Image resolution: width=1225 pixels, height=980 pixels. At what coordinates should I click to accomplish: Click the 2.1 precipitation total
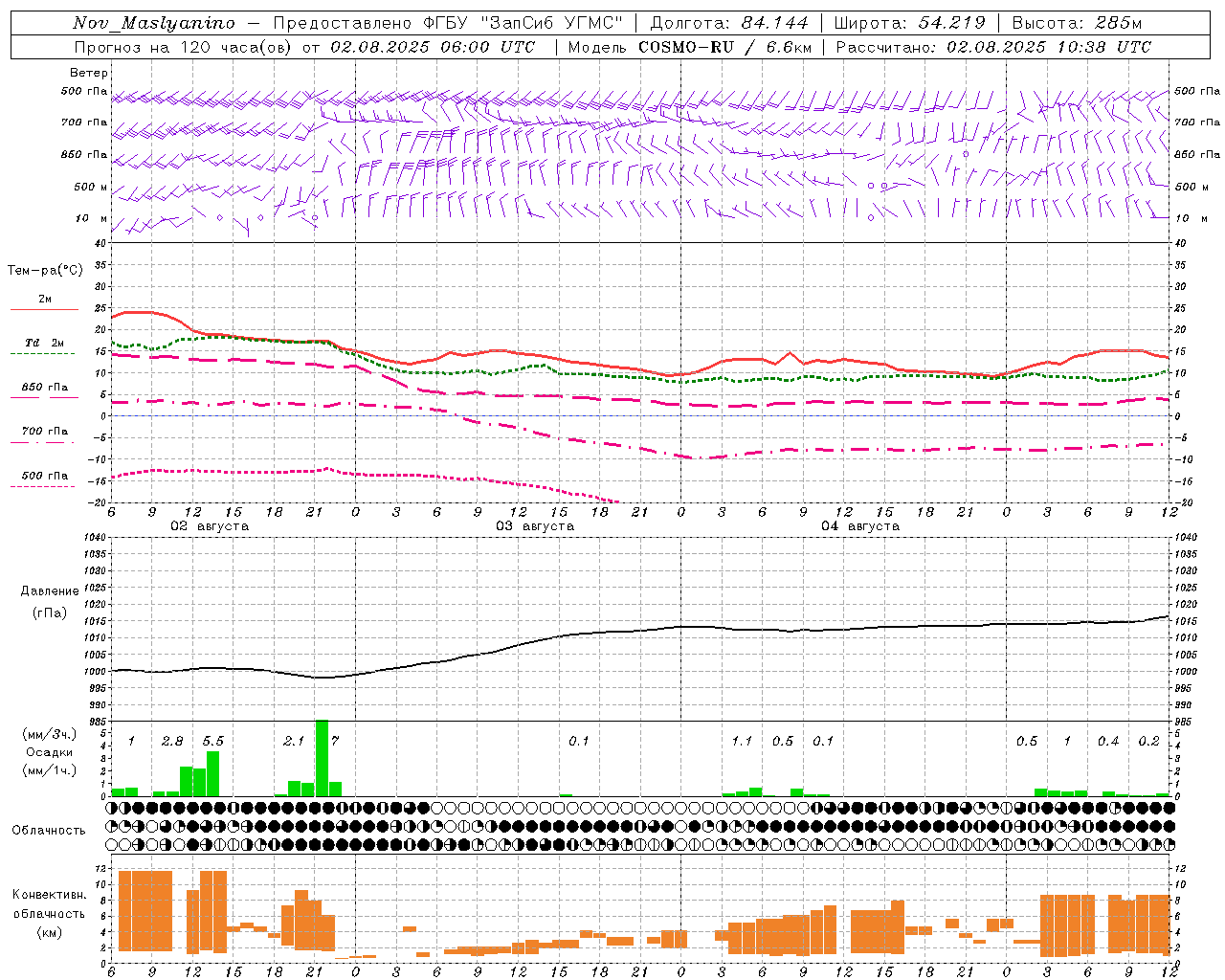click(x=294, y=741)
